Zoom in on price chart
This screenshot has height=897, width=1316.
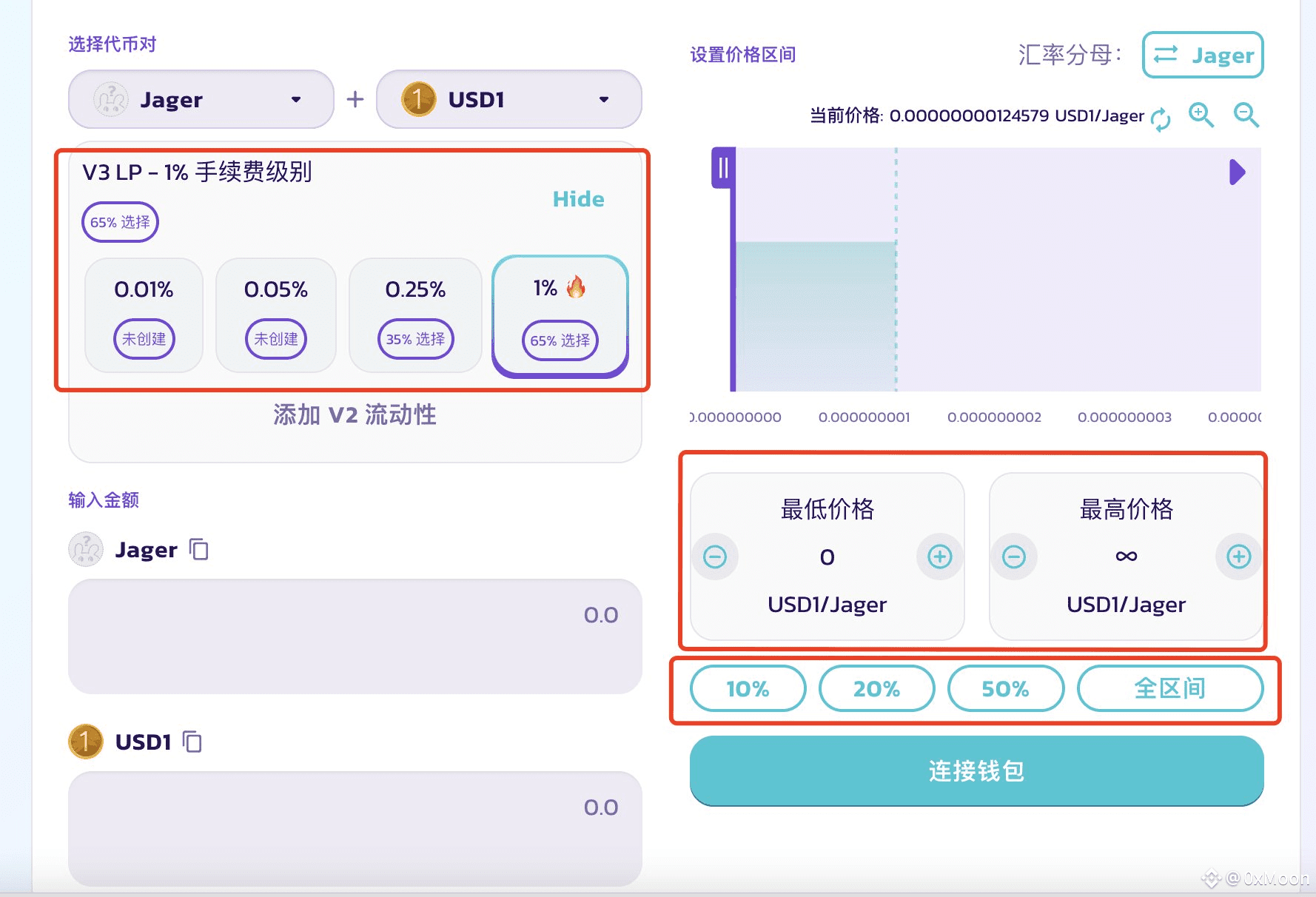1201,115
